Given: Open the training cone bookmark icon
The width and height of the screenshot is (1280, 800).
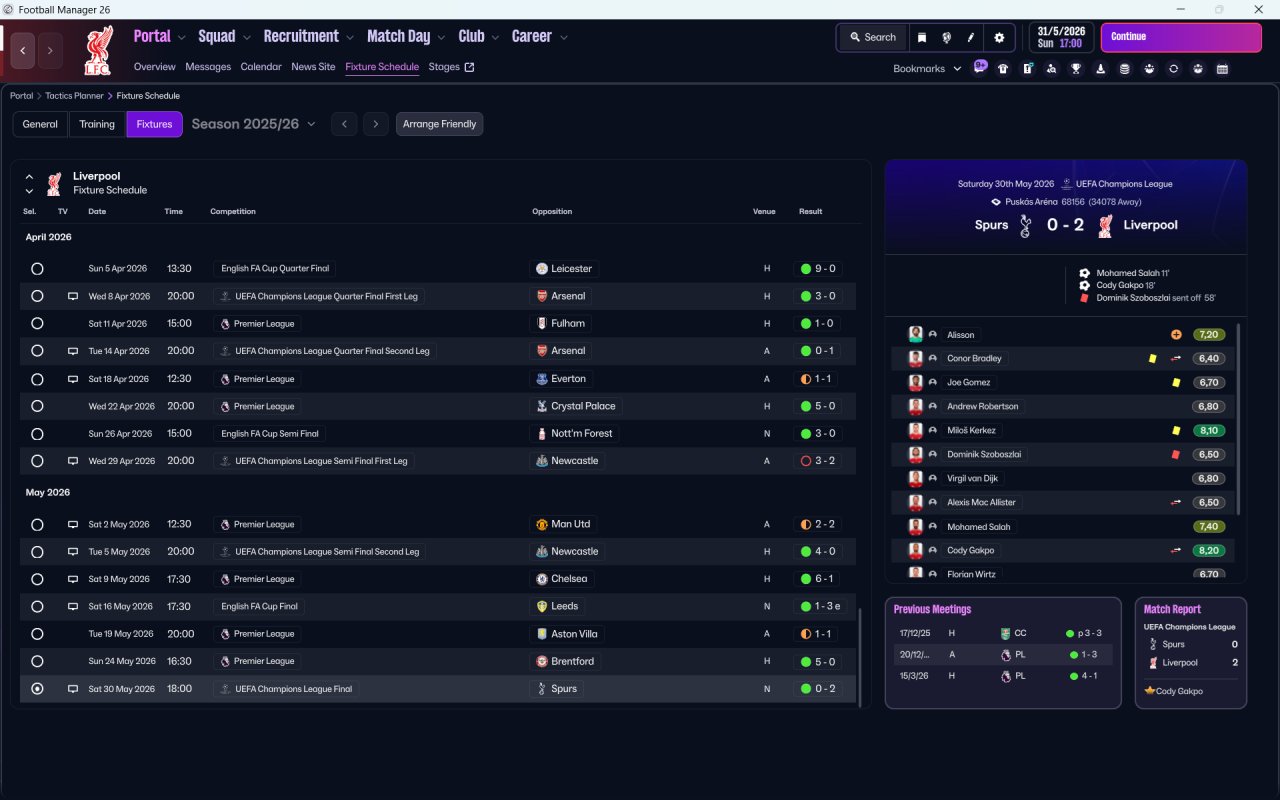Looking at the screenshot, I should [1100, 69].
